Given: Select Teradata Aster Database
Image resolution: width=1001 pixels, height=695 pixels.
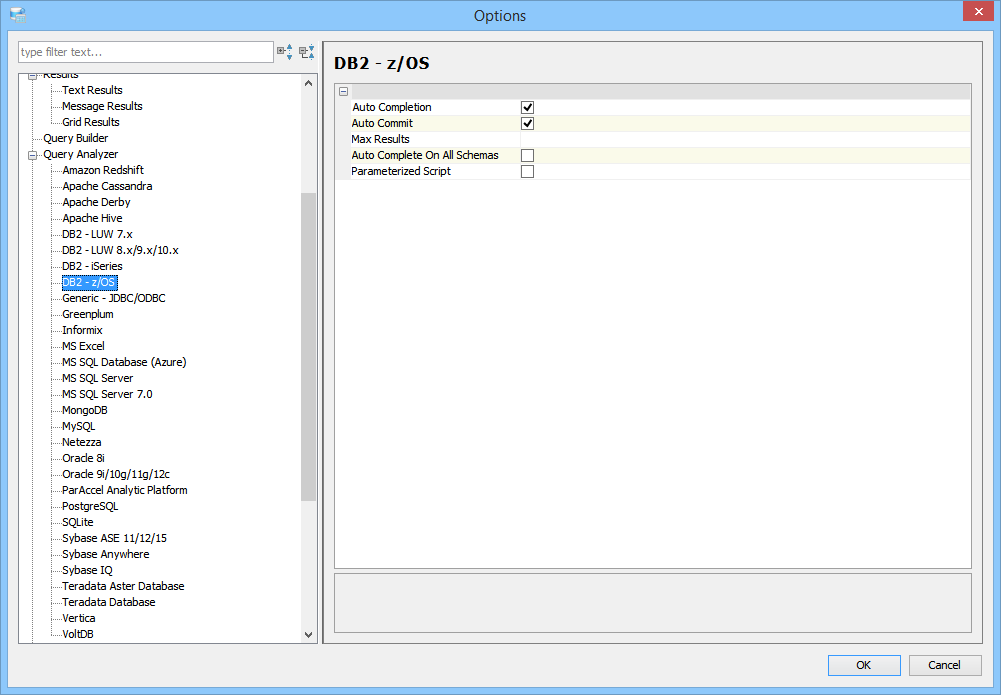Looking at the screenshot, I should pyautogui.click(x=123, y=586).
